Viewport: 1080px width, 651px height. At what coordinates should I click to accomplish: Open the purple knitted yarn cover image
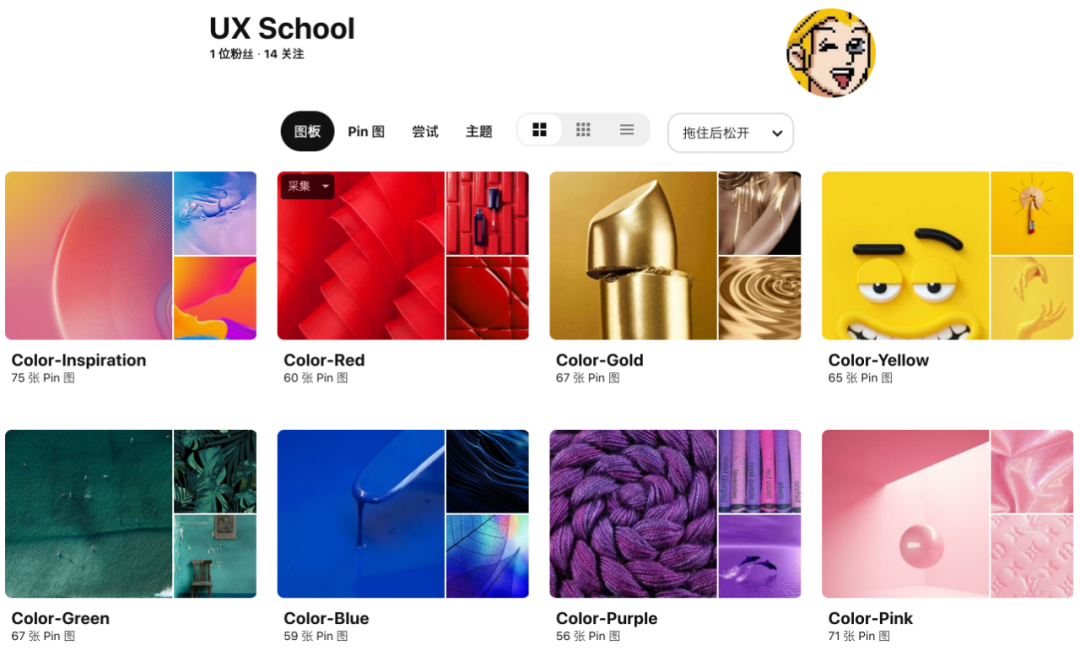tap(633, 514)
